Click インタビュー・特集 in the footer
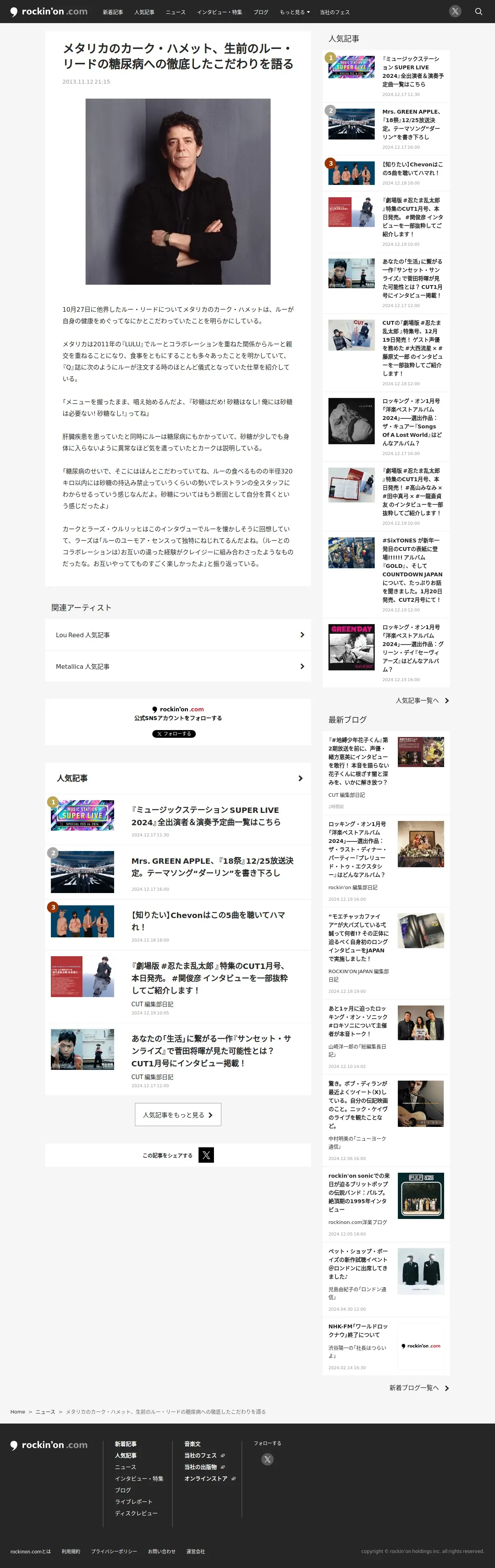The width and height of the screenshot is (495, 1568). point(140,1479)
